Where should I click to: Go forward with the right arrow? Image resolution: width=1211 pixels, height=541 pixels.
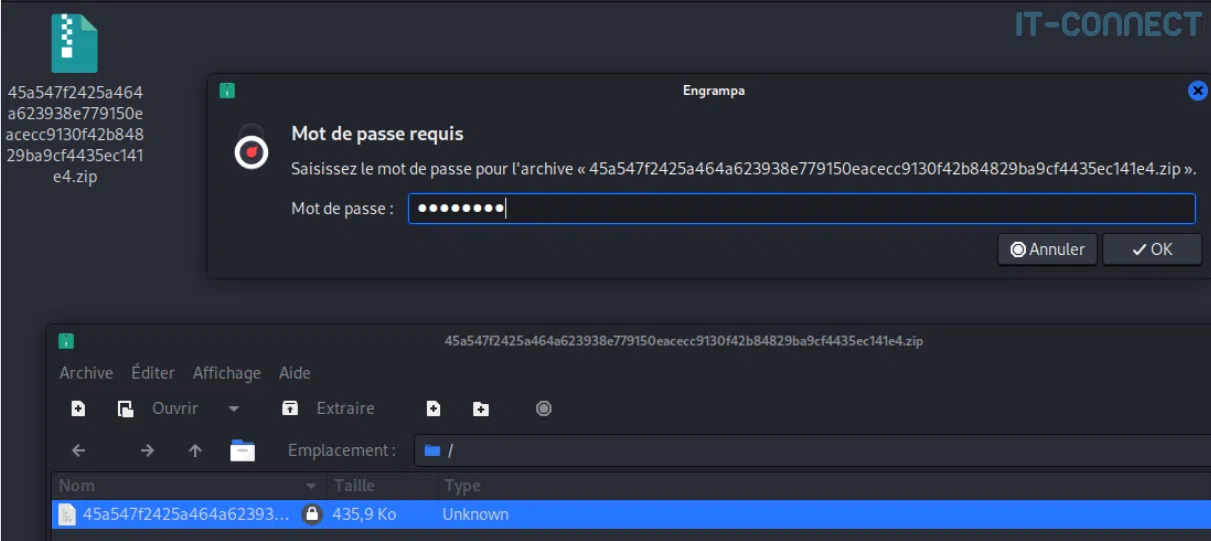tap(147, 451)
